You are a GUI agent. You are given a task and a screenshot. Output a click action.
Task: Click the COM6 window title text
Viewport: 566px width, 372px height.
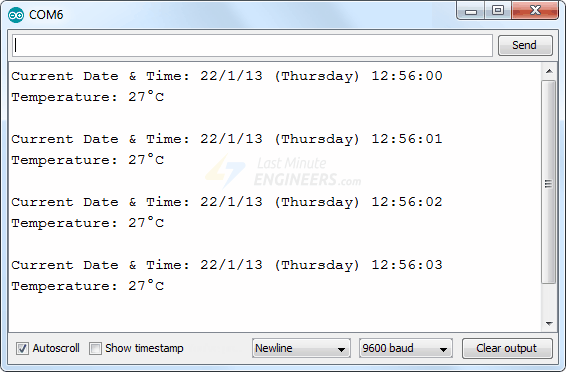pyautogui.click(x=46, y=15)
